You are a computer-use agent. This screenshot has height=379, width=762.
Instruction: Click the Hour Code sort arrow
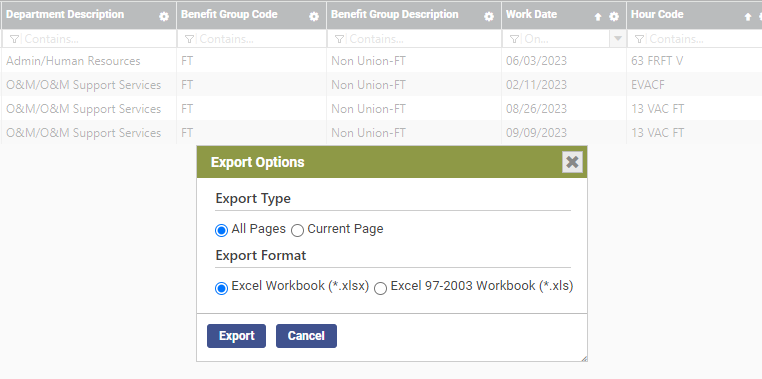747,17
